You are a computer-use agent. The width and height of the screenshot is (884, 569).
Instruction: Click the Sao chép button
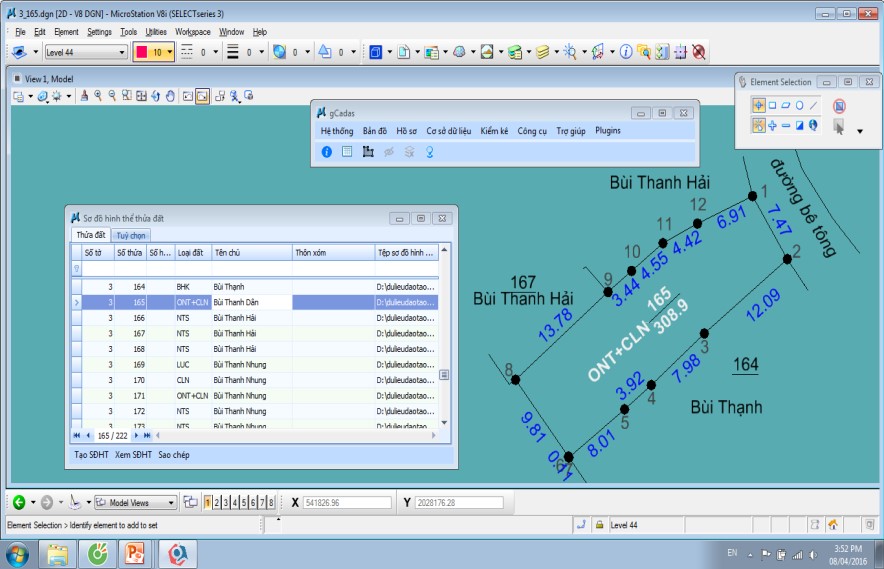tap(174, 455)
